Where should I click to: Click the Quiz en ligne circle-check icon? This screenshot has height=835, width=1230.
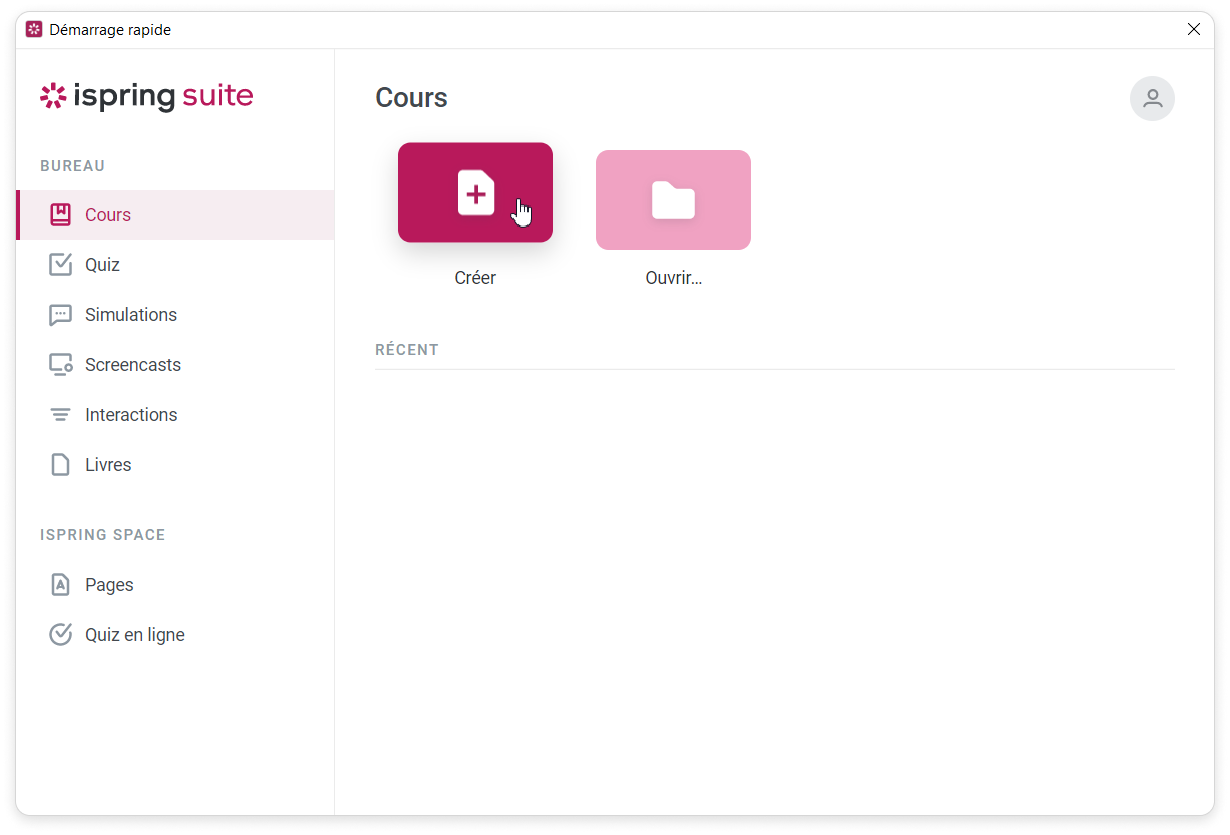click(x=60, y=635)
